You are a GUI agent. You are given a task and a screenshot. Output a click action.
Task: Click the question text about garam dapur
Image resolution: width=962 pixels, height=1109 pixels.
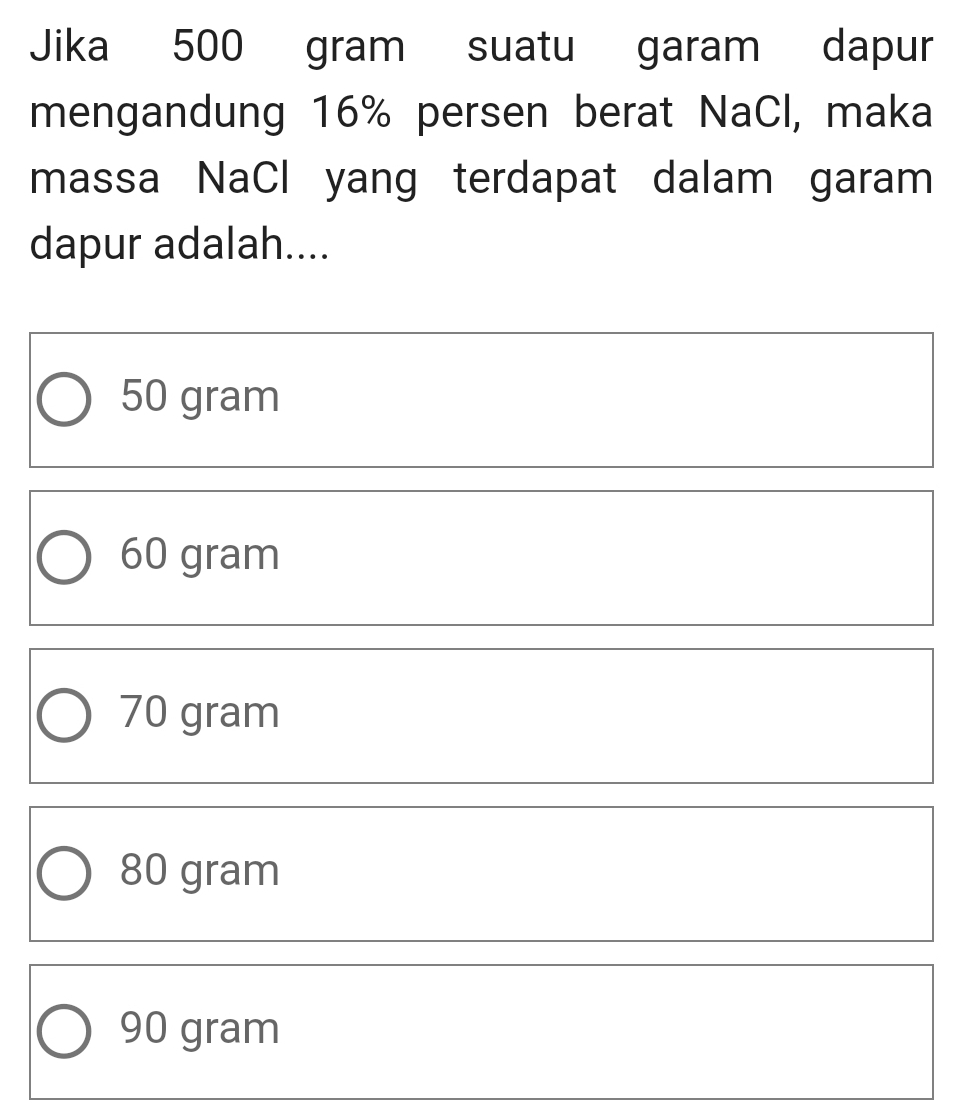[x=480, y=145]
